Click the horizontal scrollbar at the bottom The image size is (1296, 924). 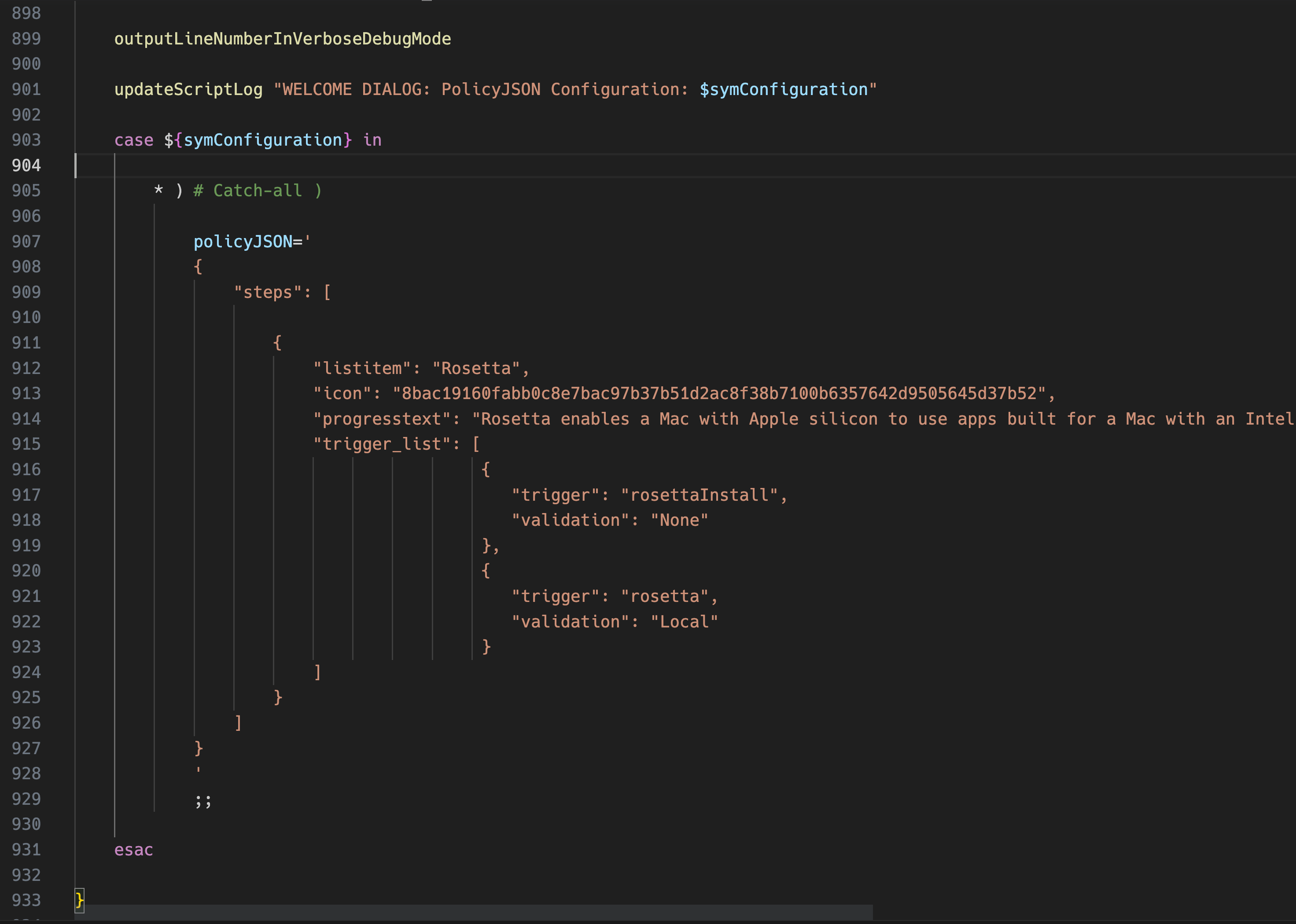pyautogui.click(x=472, y=912)
